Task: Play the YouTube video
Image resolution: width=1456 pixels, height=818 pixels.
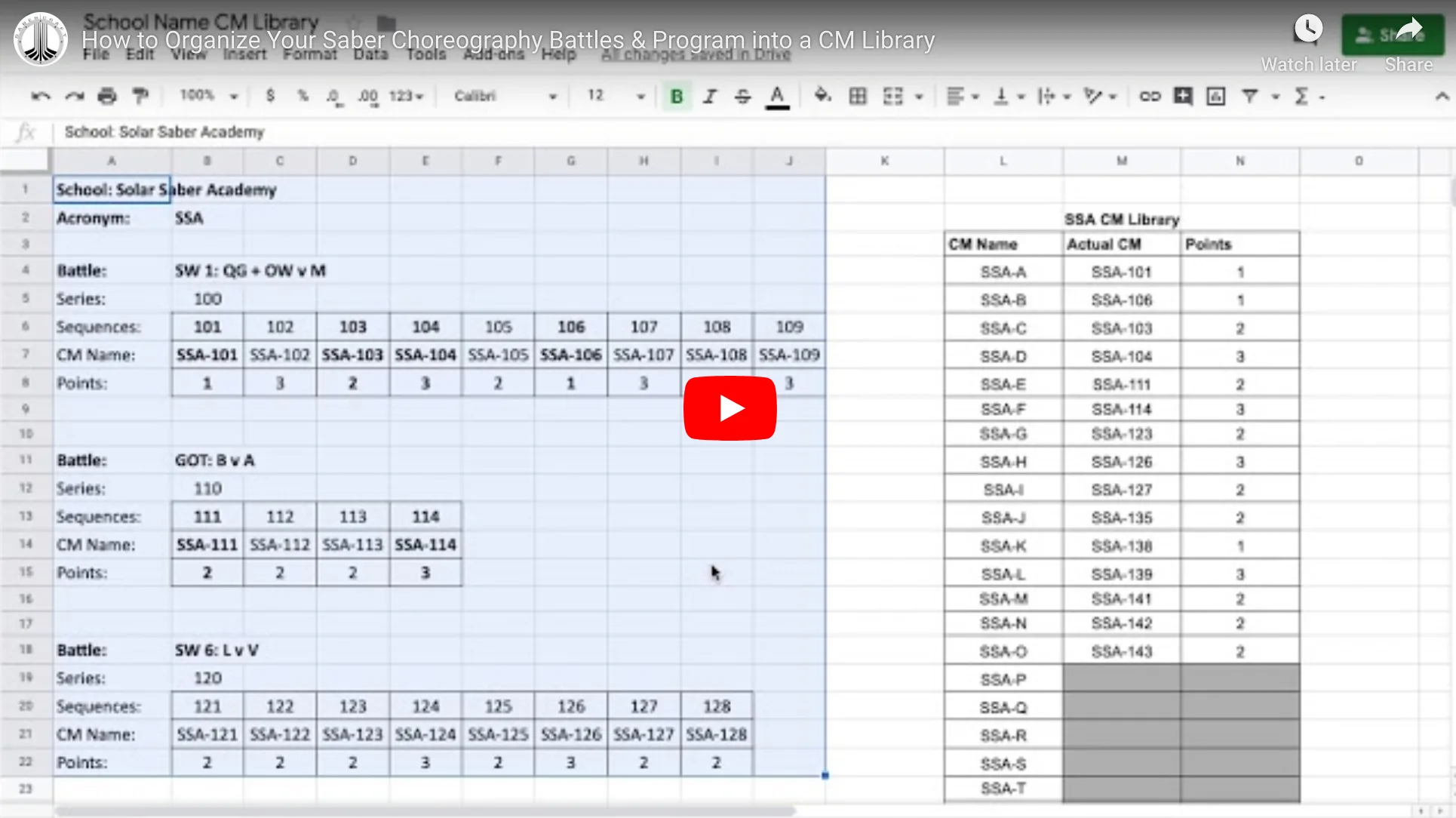Action: tap(730, 408)
